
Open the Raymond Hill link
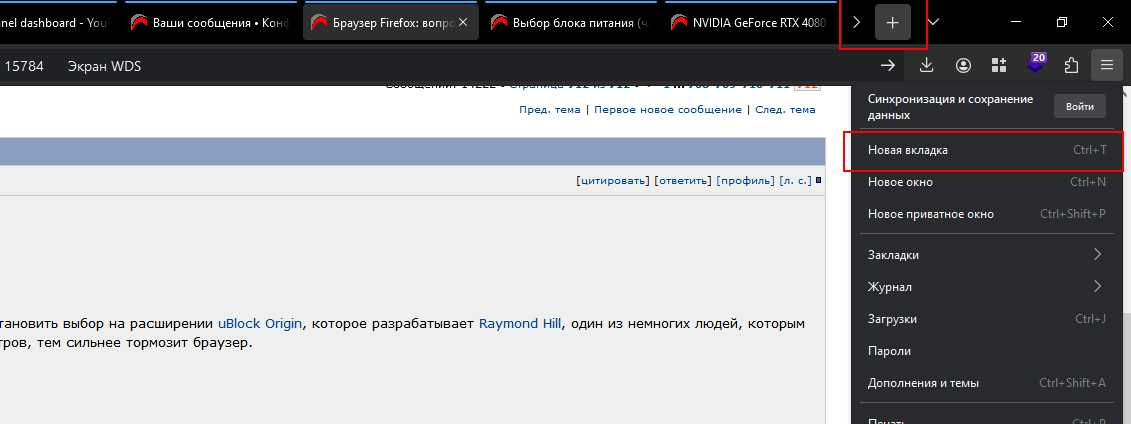coord(519,324)
